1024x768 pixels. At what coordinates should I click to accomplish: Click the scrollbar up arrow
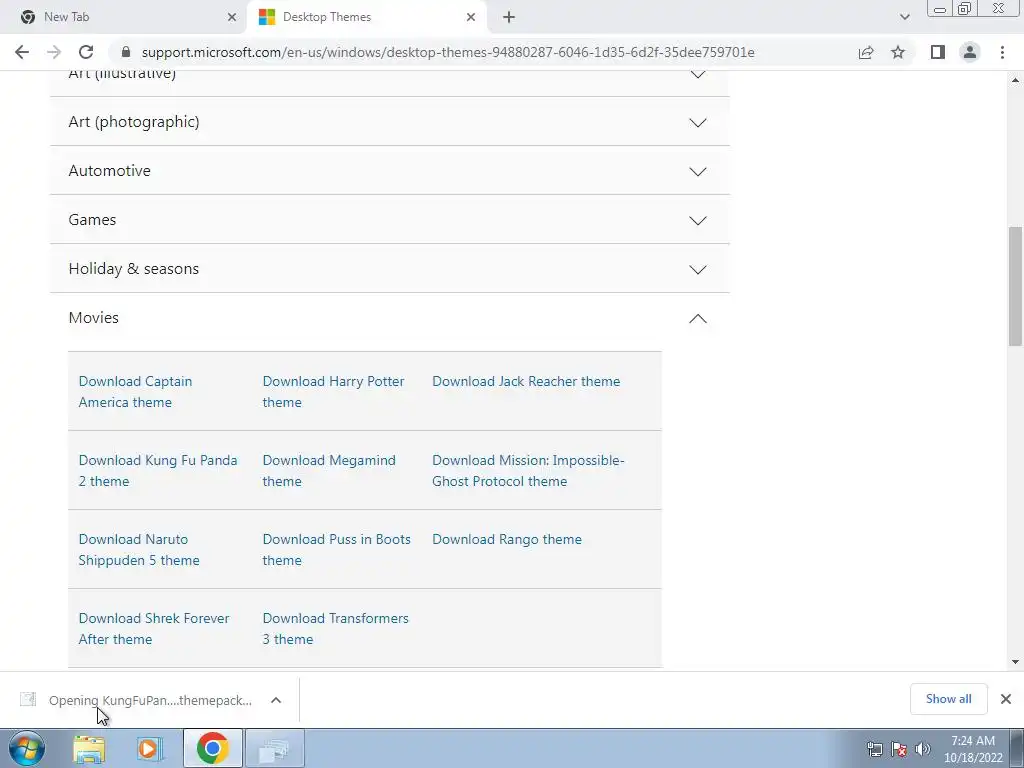[x=1015, y=80]
